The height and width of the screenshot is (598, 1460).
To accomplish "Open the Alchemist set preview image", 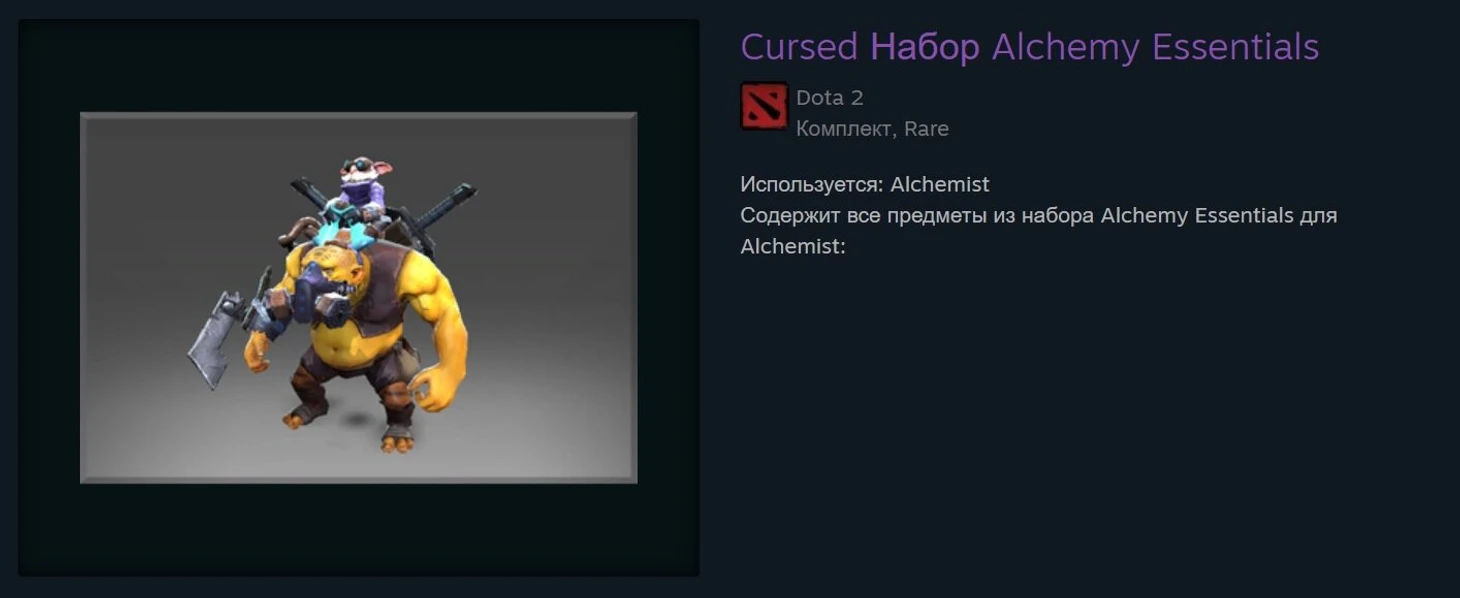I will pyautogui.click(x=358, y=298).
